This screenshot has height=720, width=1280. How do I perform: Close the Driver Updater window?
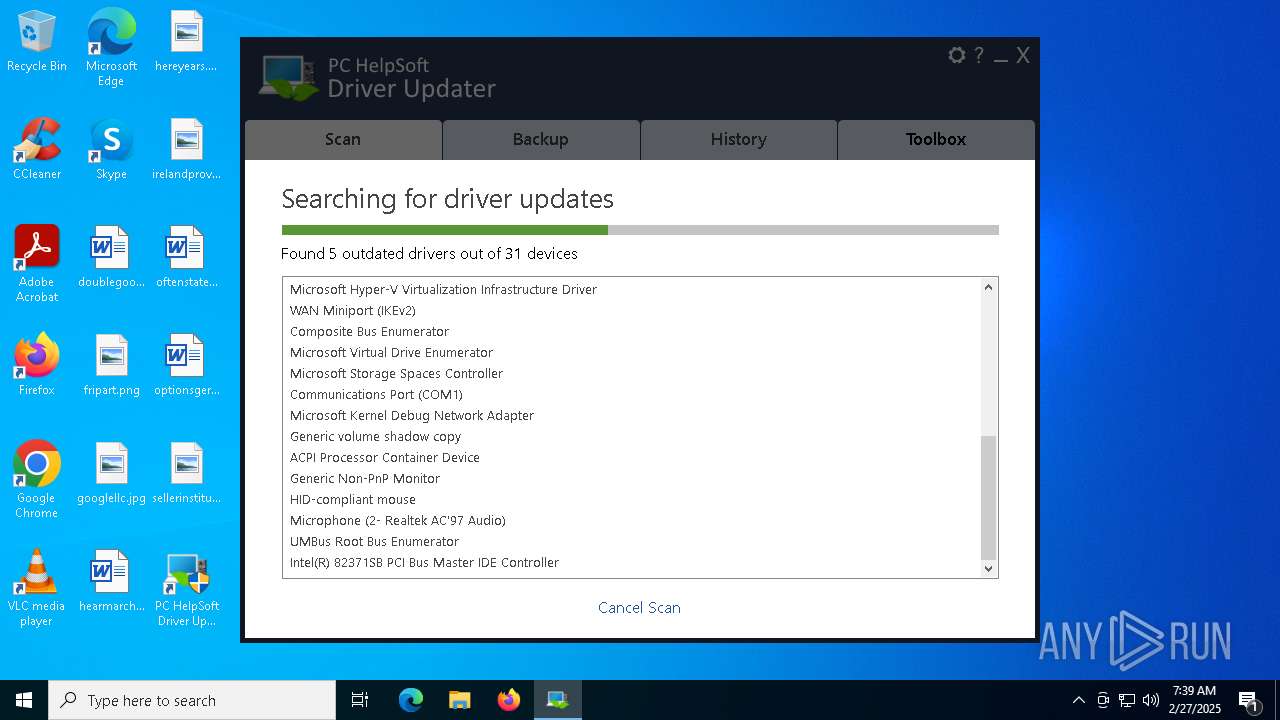coord(1023,56)
